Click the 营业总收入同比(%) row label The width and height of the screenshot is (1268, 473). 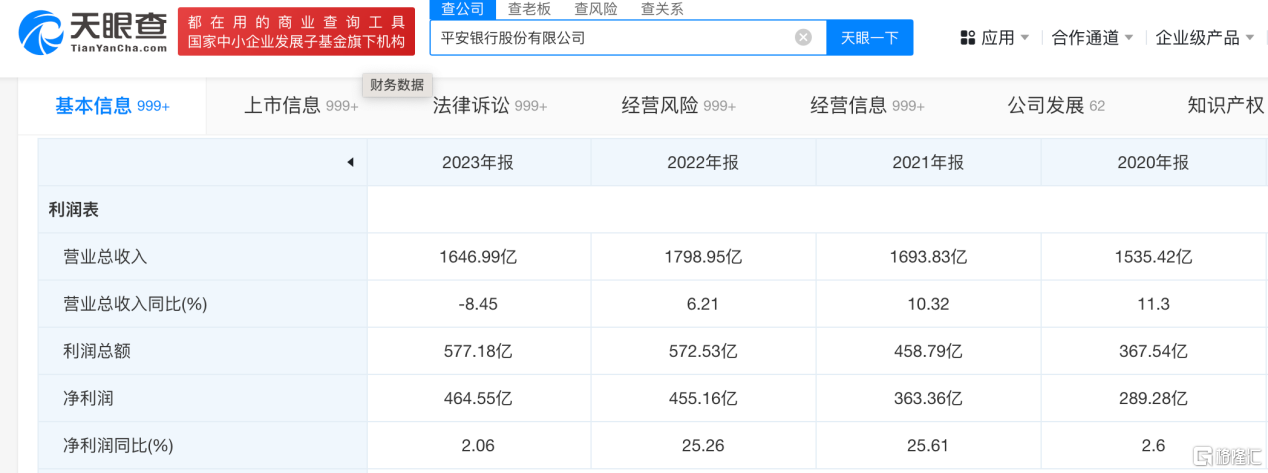(135, 304)
